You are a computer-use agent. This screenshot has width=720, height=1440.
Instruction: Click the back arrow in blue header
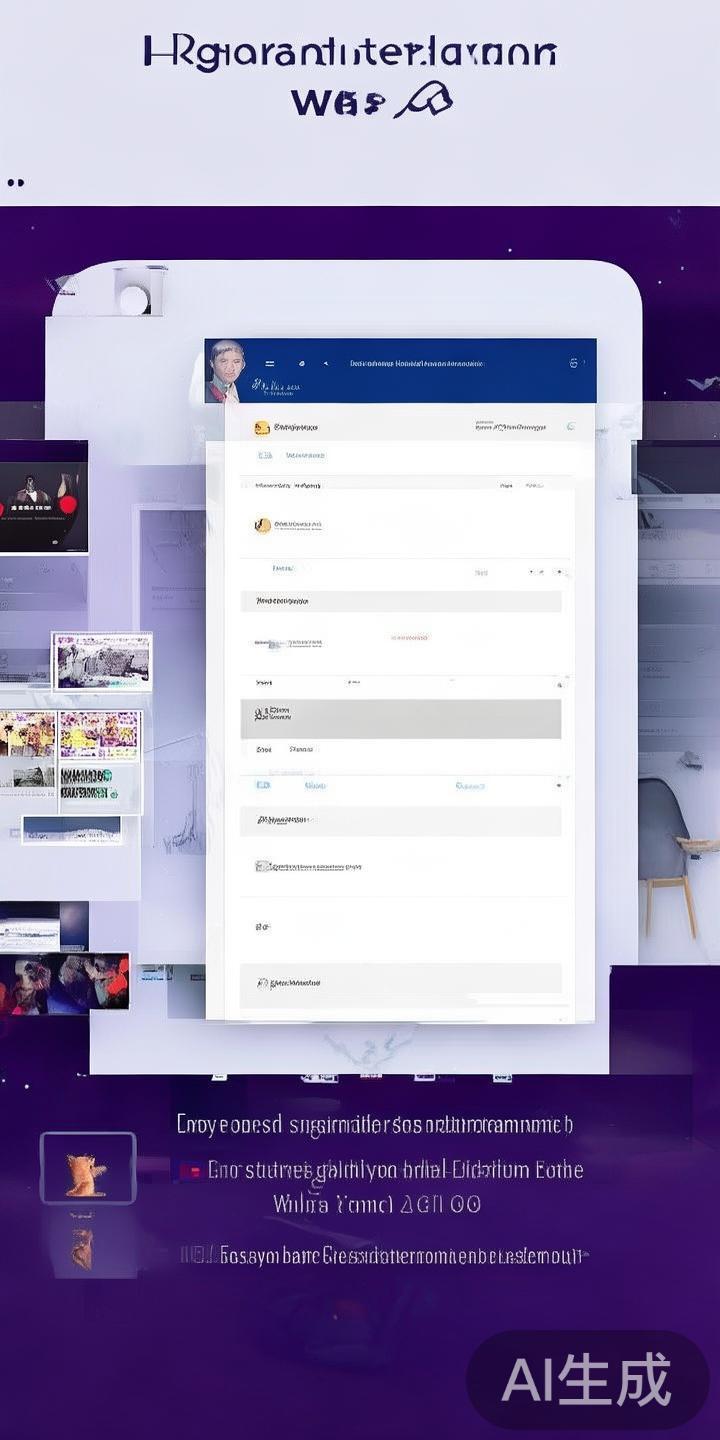(325, 364)
